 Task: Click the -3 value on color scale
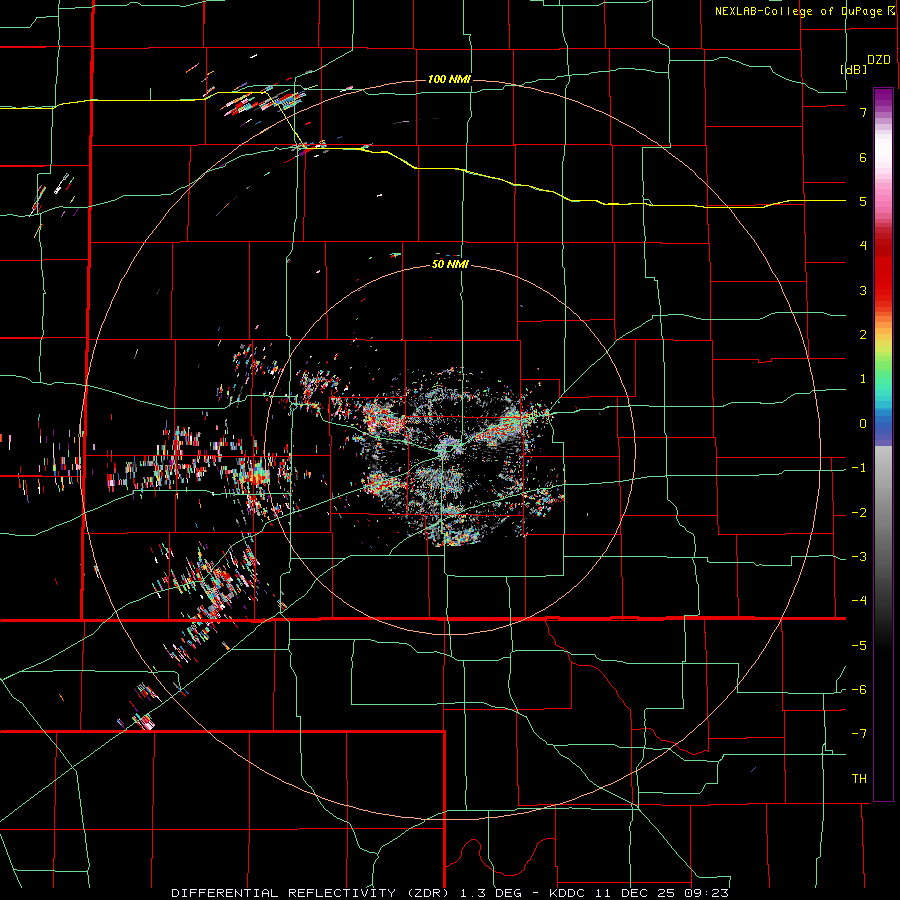[x=859, y=557]
